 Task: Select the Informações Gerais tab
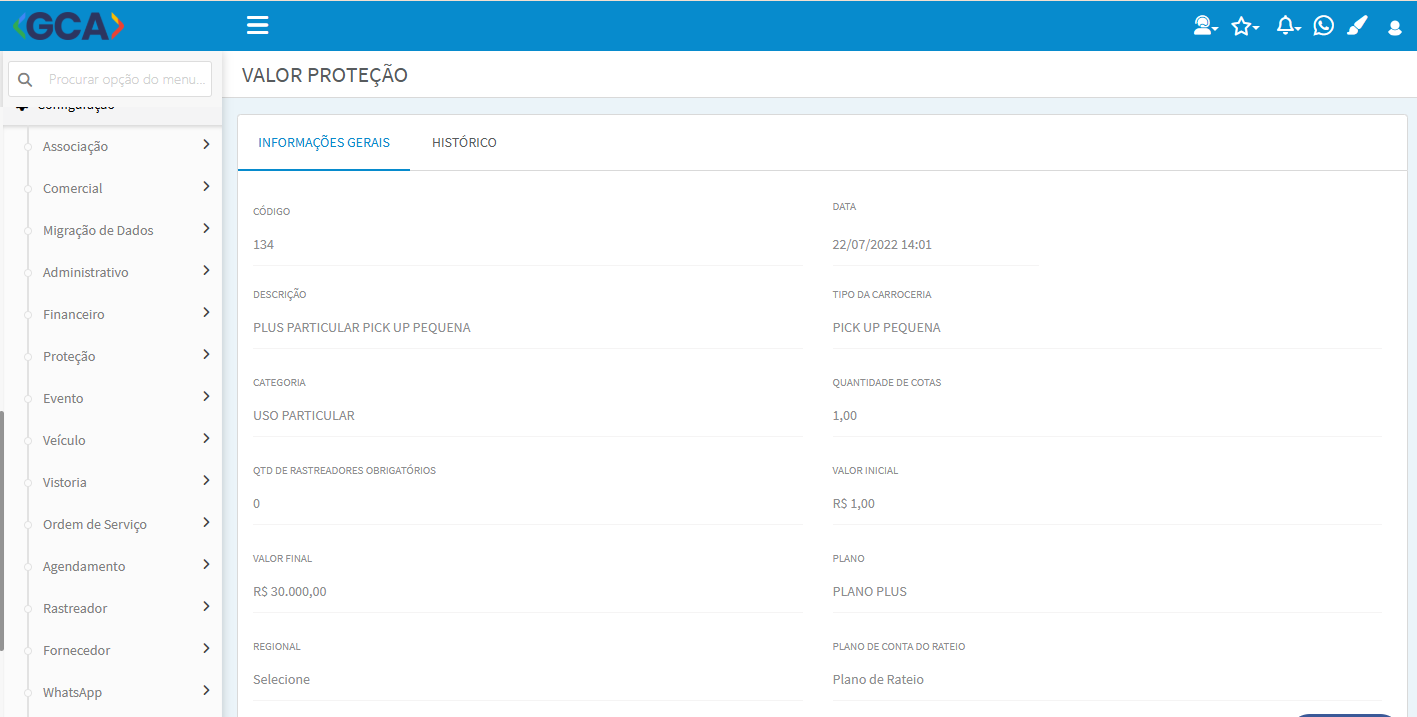click(324, 143)
